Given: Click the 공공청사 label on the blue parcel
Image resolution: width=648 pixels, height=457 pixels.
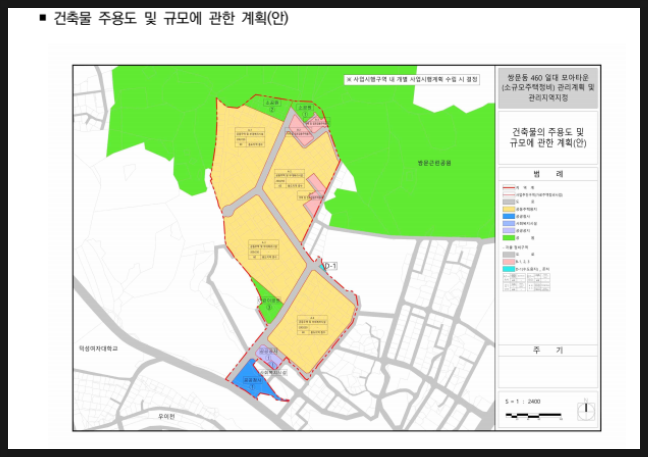Looking at the screenshot, I should pos(253,380).
